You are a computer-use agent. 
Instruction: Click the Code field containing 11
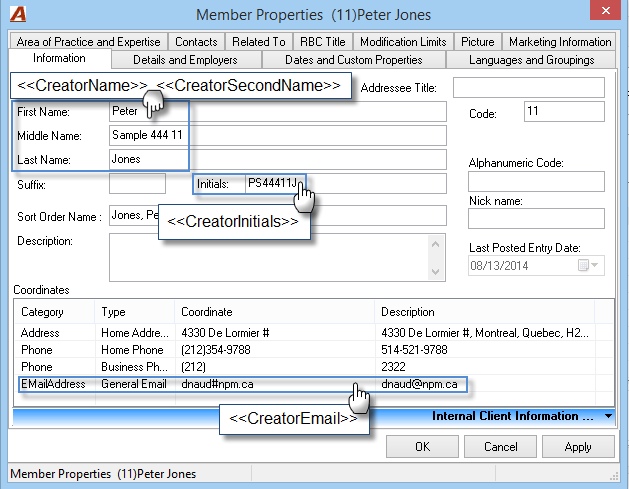click(x=564, y=112)
